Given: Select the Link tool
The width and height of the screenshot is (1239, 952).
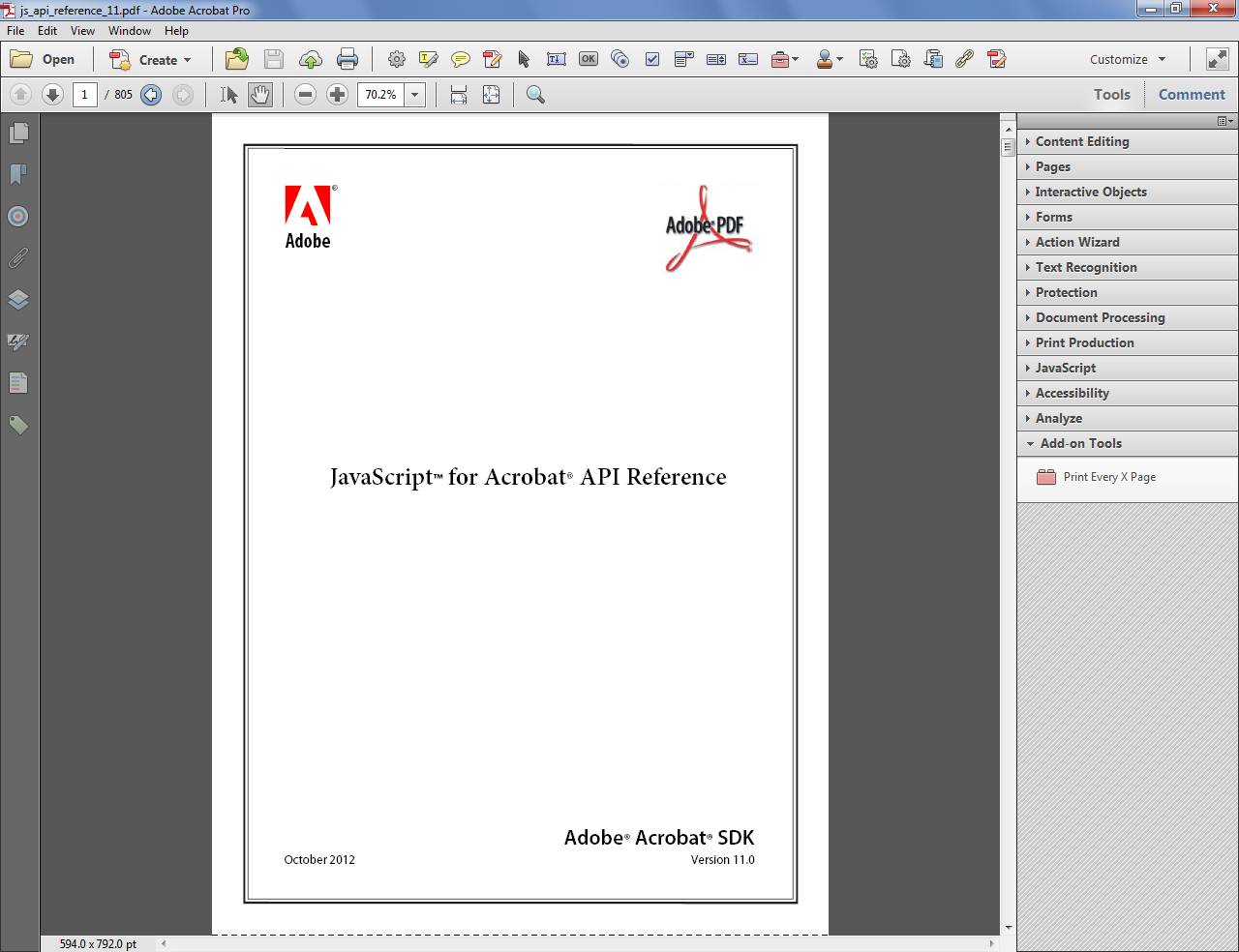Looking at the screenshot, I should point(964,59).
